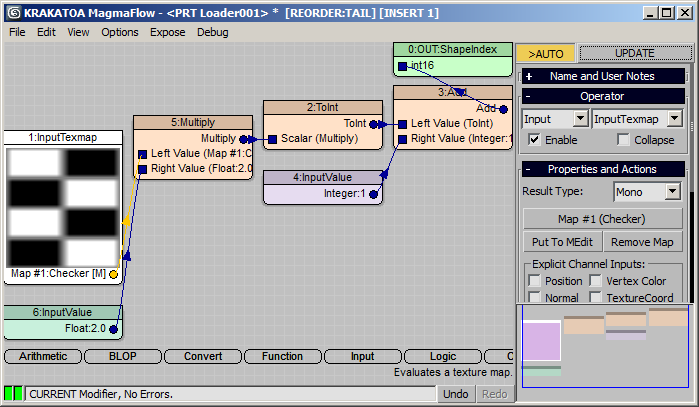
Task: Open the Input operator category dropdown
Action: click(x=580, y=119)
